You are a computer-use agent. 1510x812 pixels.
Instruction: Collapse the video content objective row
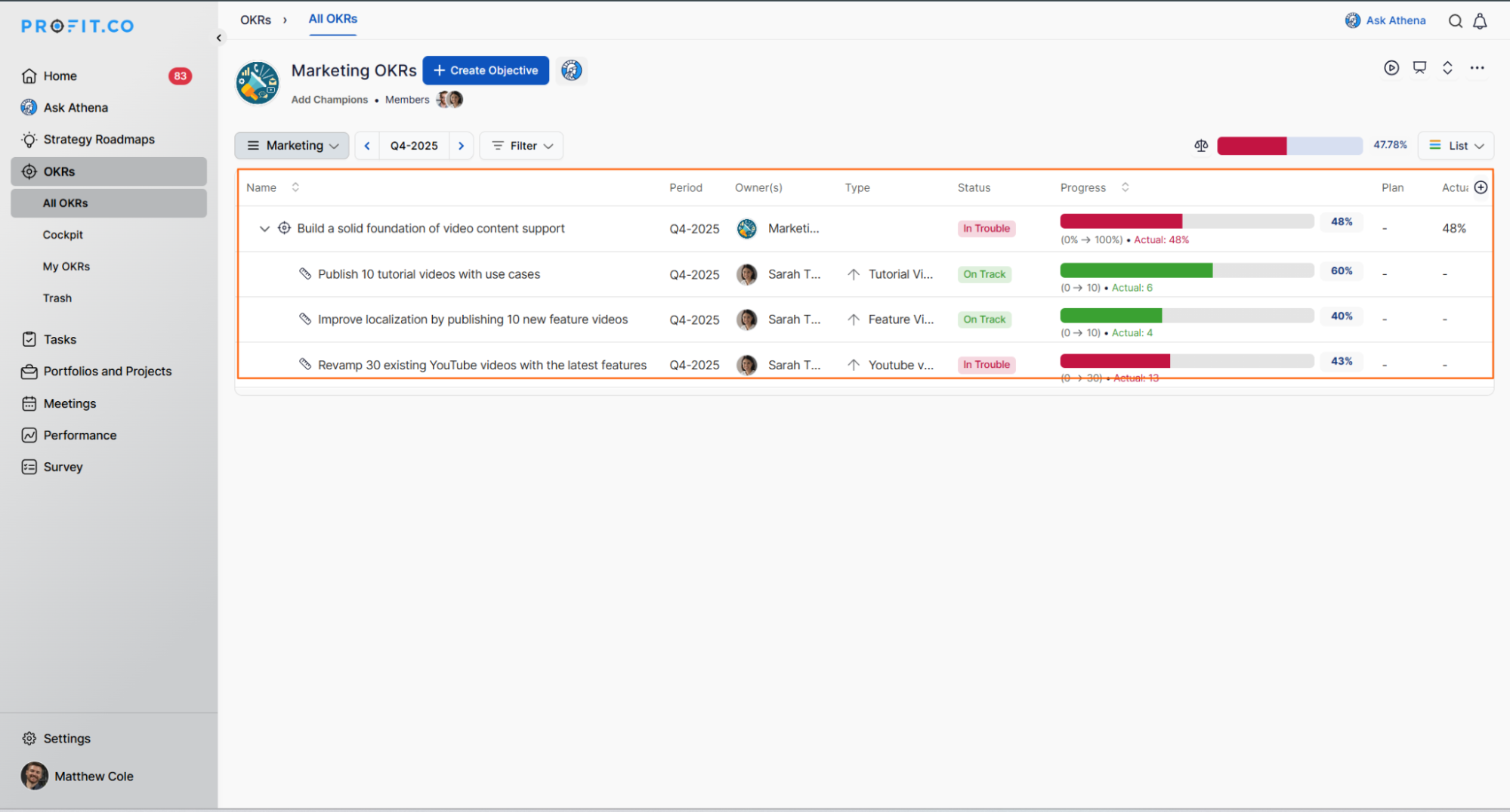[264, 228]
